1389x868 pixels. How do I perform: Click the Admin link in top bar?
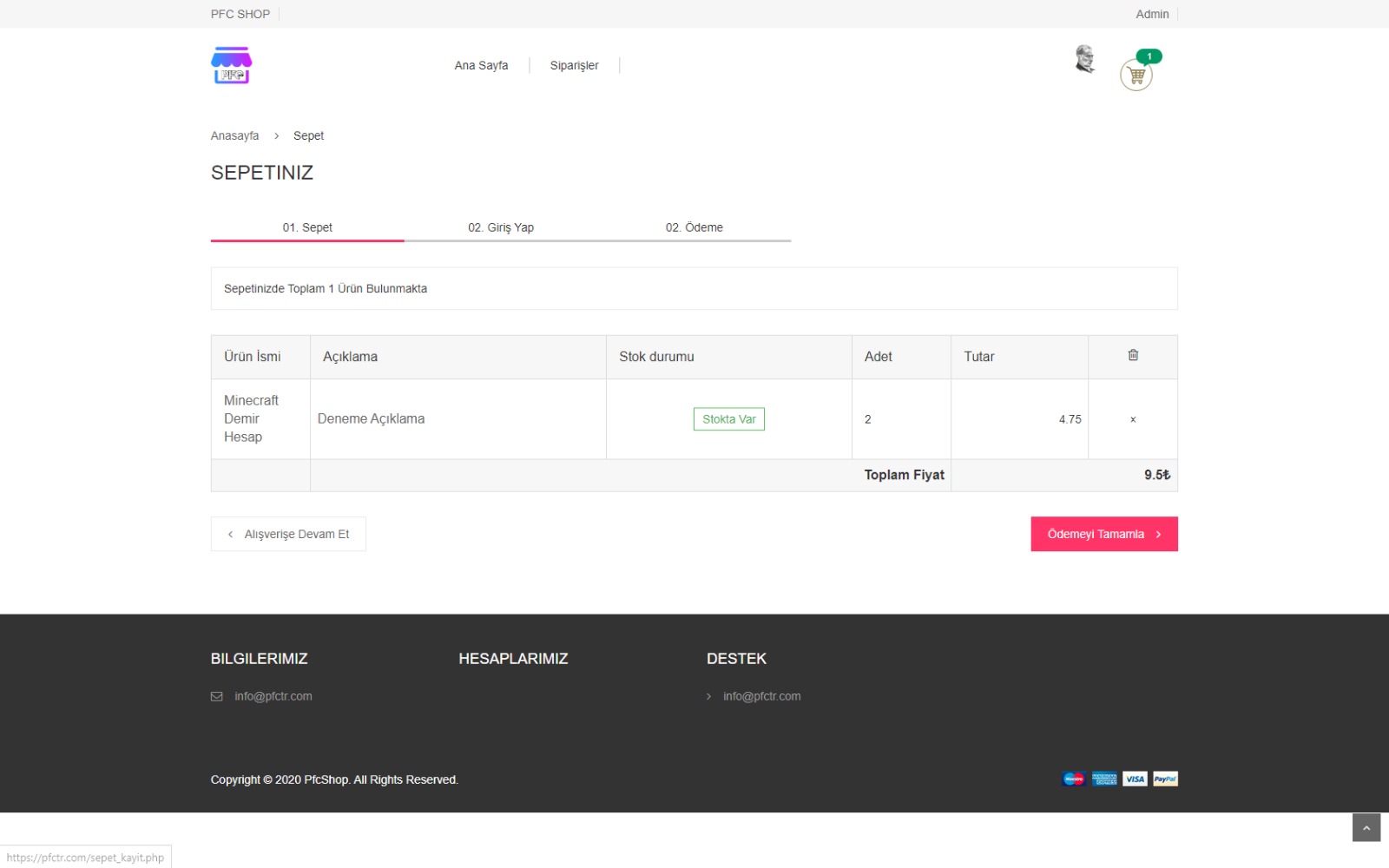pos(1152,14)
